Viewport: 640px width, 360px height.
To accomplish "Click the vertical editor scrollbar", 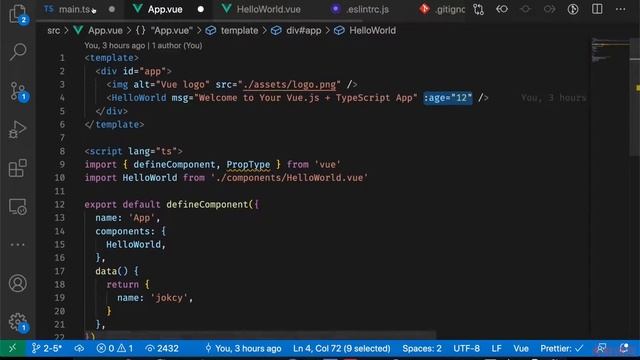I will point(635,96).
